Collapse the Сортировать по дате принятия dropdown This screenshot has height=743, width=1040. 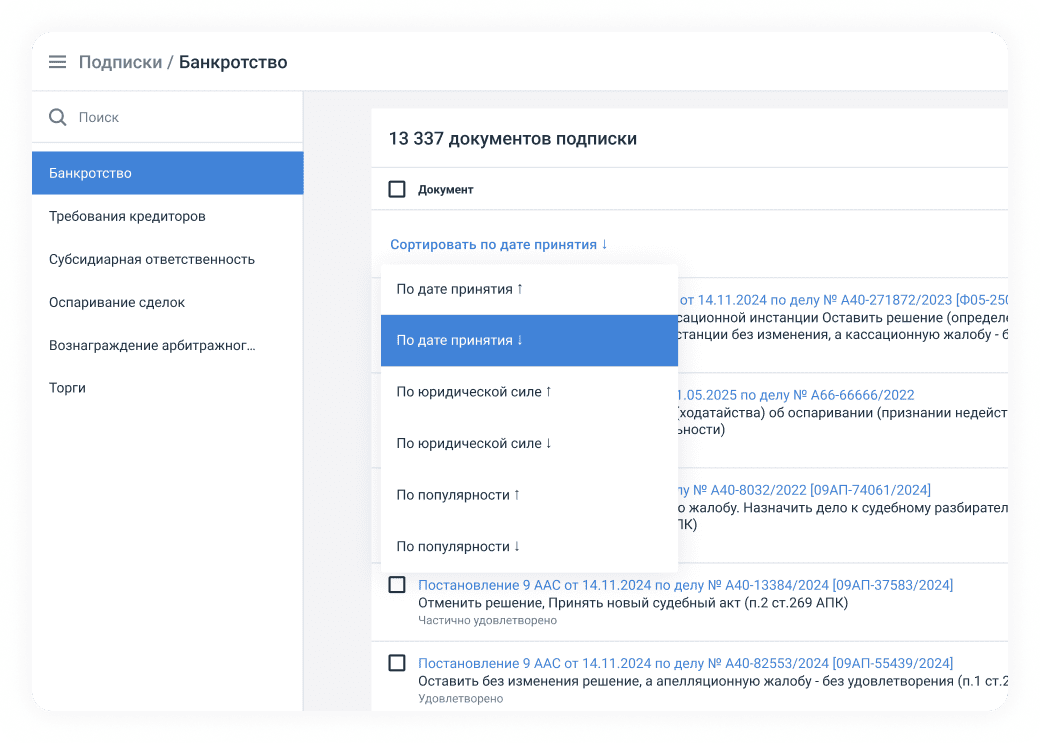coord(498,244)
